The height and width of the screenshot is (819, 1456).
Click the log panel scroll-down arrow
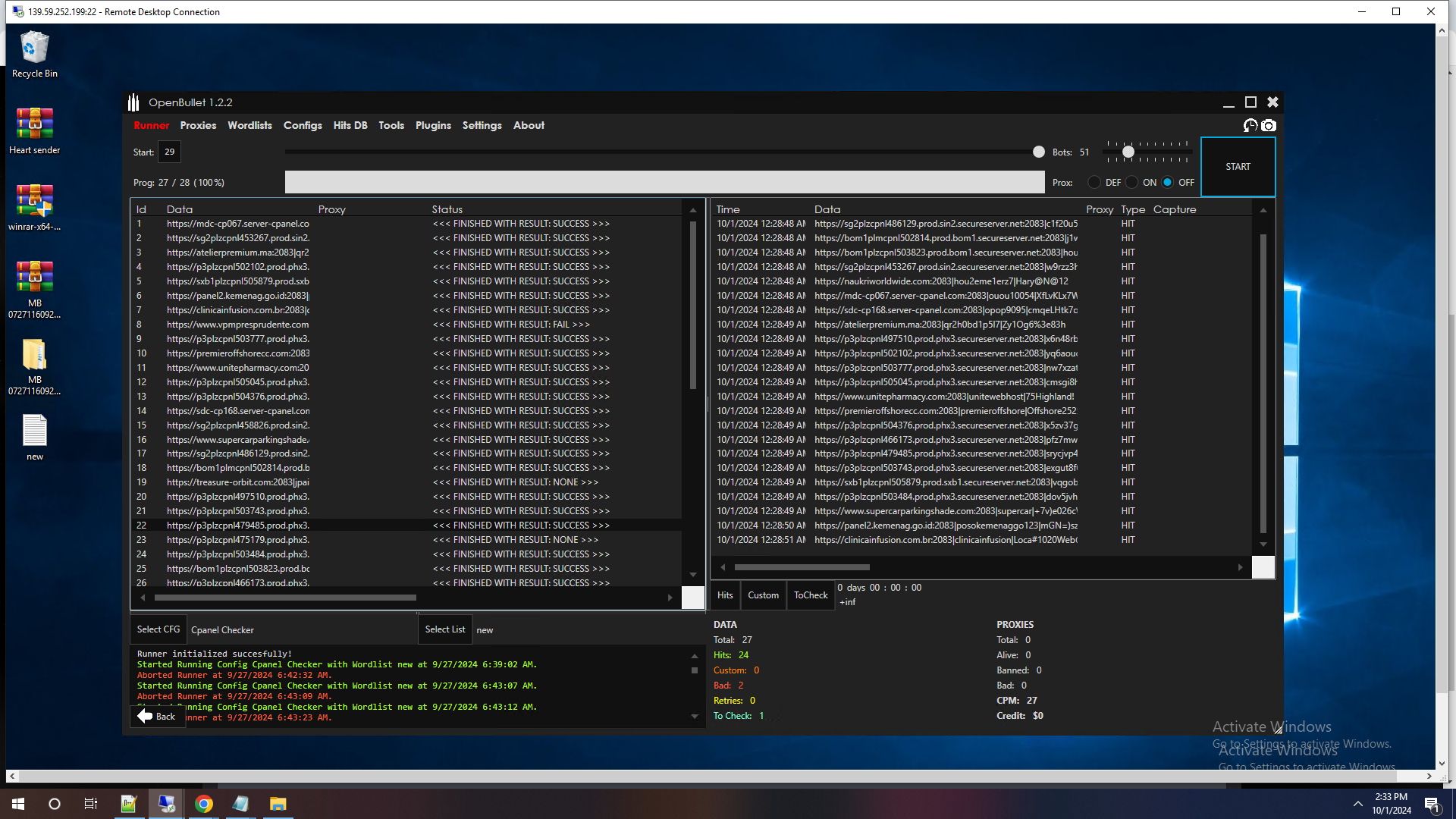[695, 716]
